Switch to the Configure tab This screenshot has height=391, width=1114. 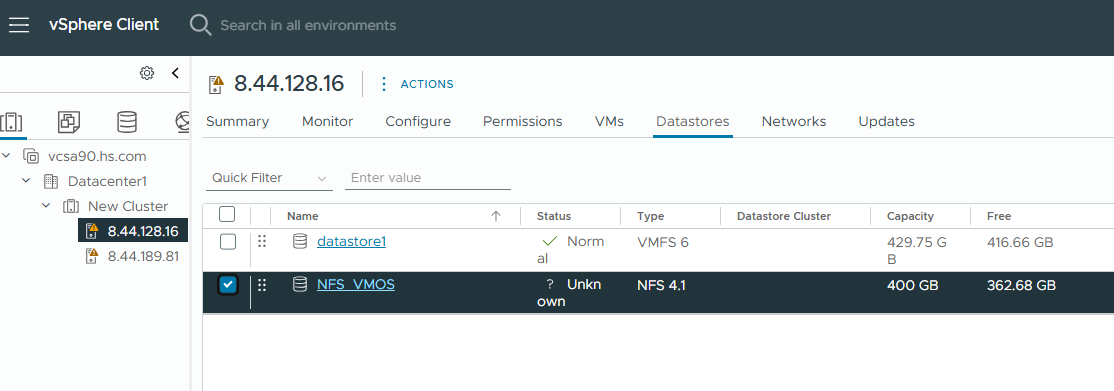(x=418, y=122)
